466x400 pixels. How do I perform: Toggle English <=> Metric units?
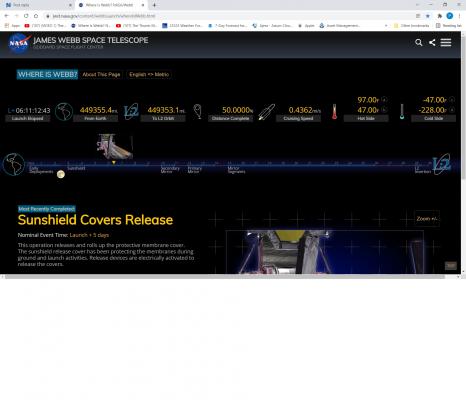click(149, 74)
